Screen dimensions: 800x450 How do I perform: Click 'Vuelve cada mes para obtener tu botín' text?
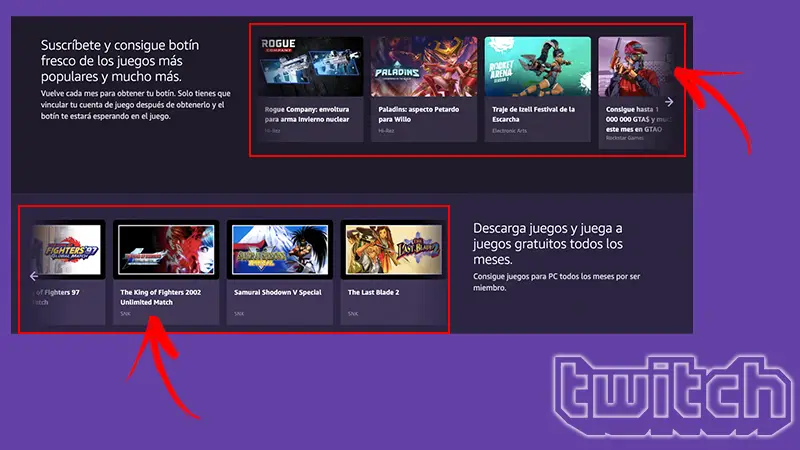pos(136,105)
